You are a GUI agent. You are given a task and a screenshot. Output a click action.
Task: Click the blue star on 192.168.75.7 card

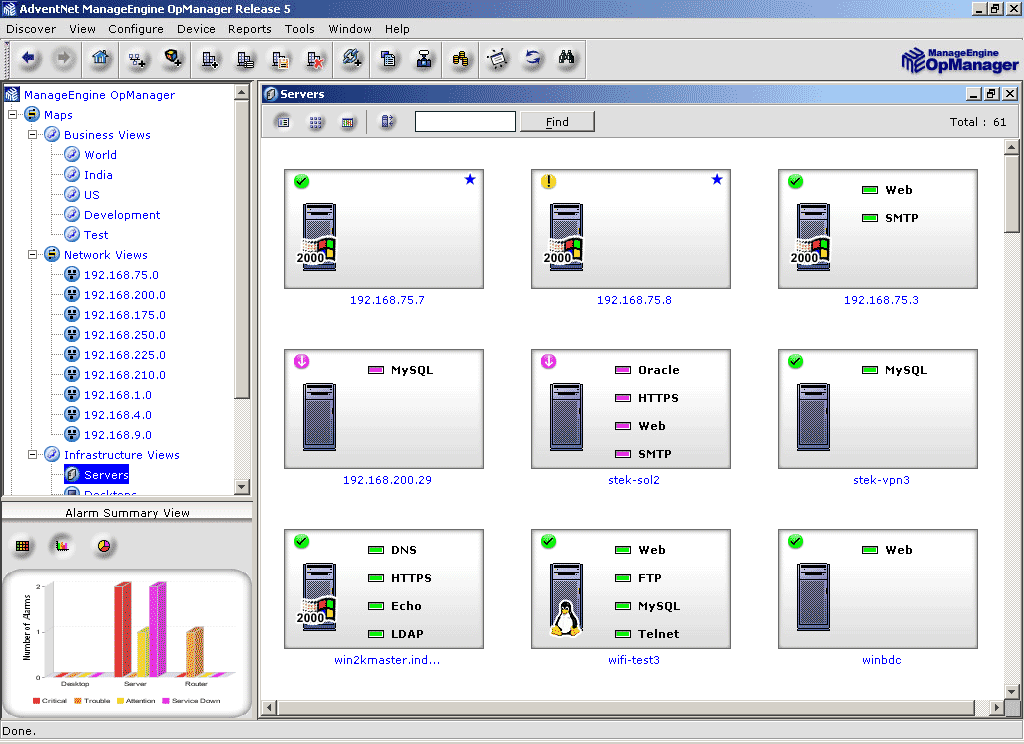[470, 179]
